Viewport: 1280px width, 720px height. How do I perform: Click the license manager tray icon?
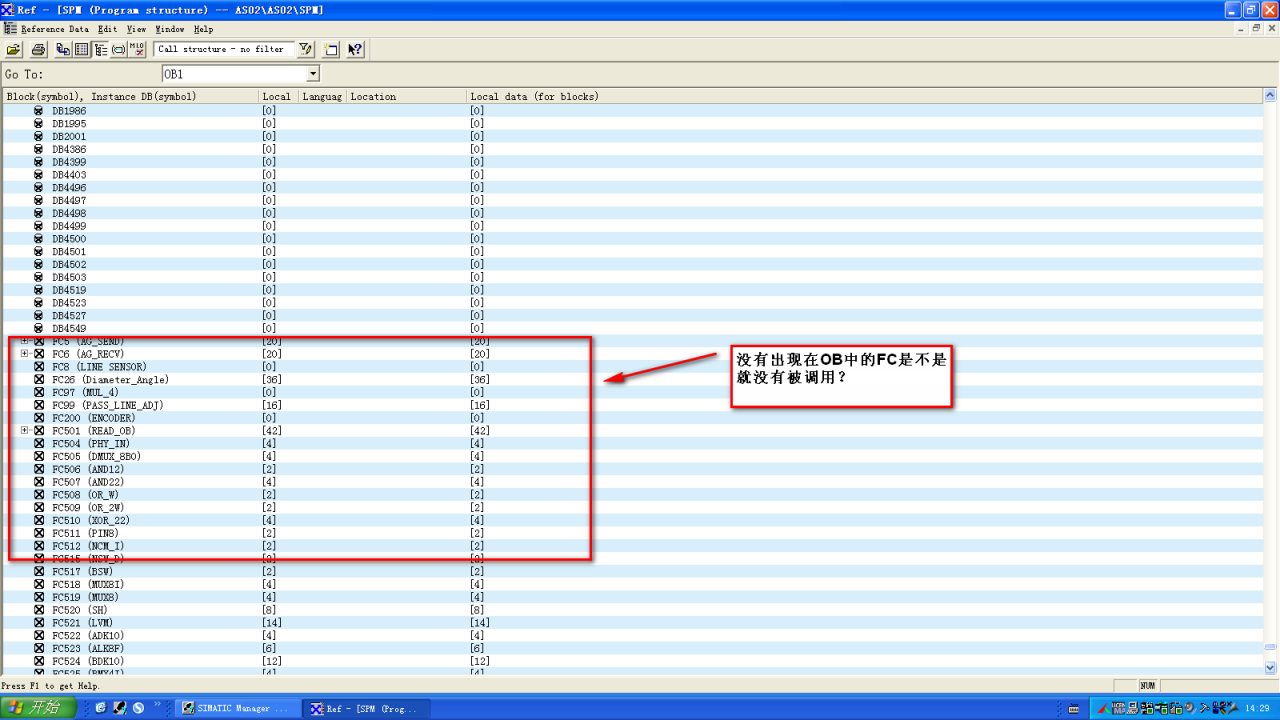1118,708
